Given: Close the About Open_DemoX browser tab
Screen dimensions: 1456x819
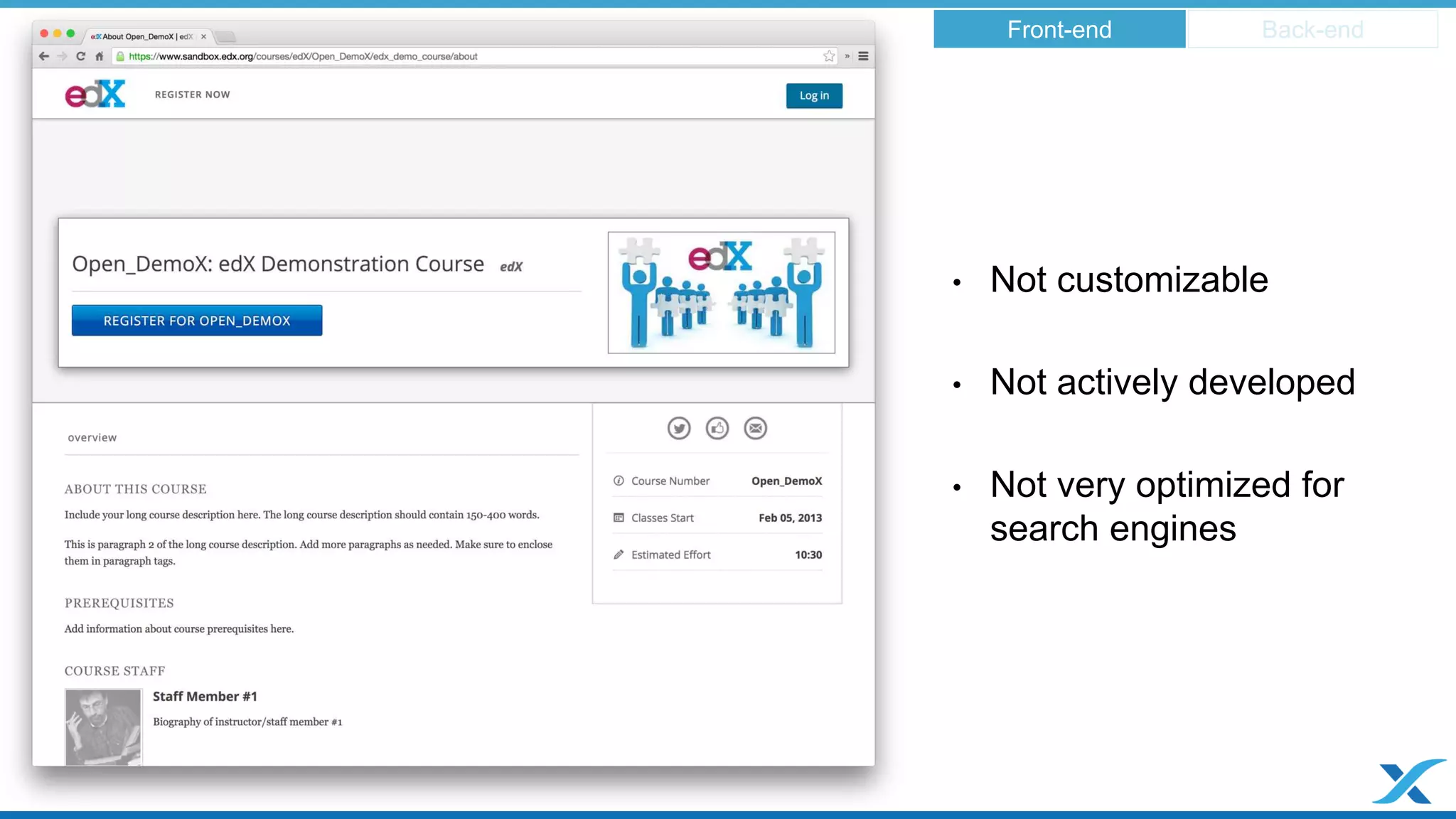Looking at the screenshot, I should click(x=203, y=36).
